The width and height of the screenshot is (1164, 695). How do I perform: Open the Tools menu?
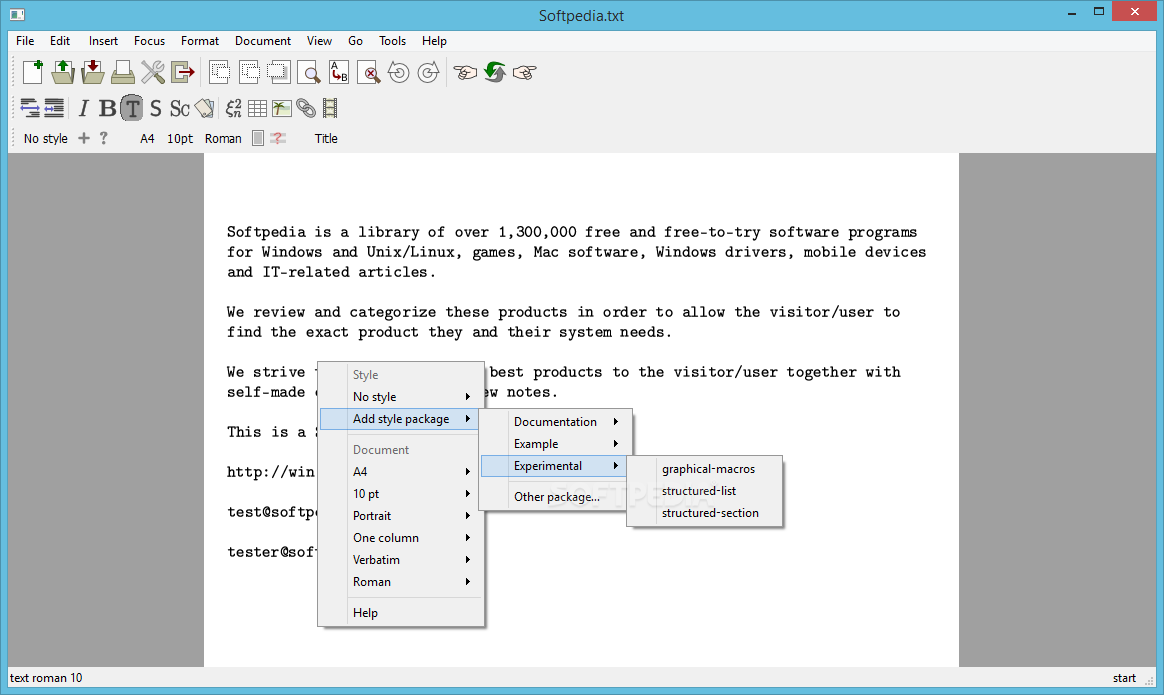(392, 41)
